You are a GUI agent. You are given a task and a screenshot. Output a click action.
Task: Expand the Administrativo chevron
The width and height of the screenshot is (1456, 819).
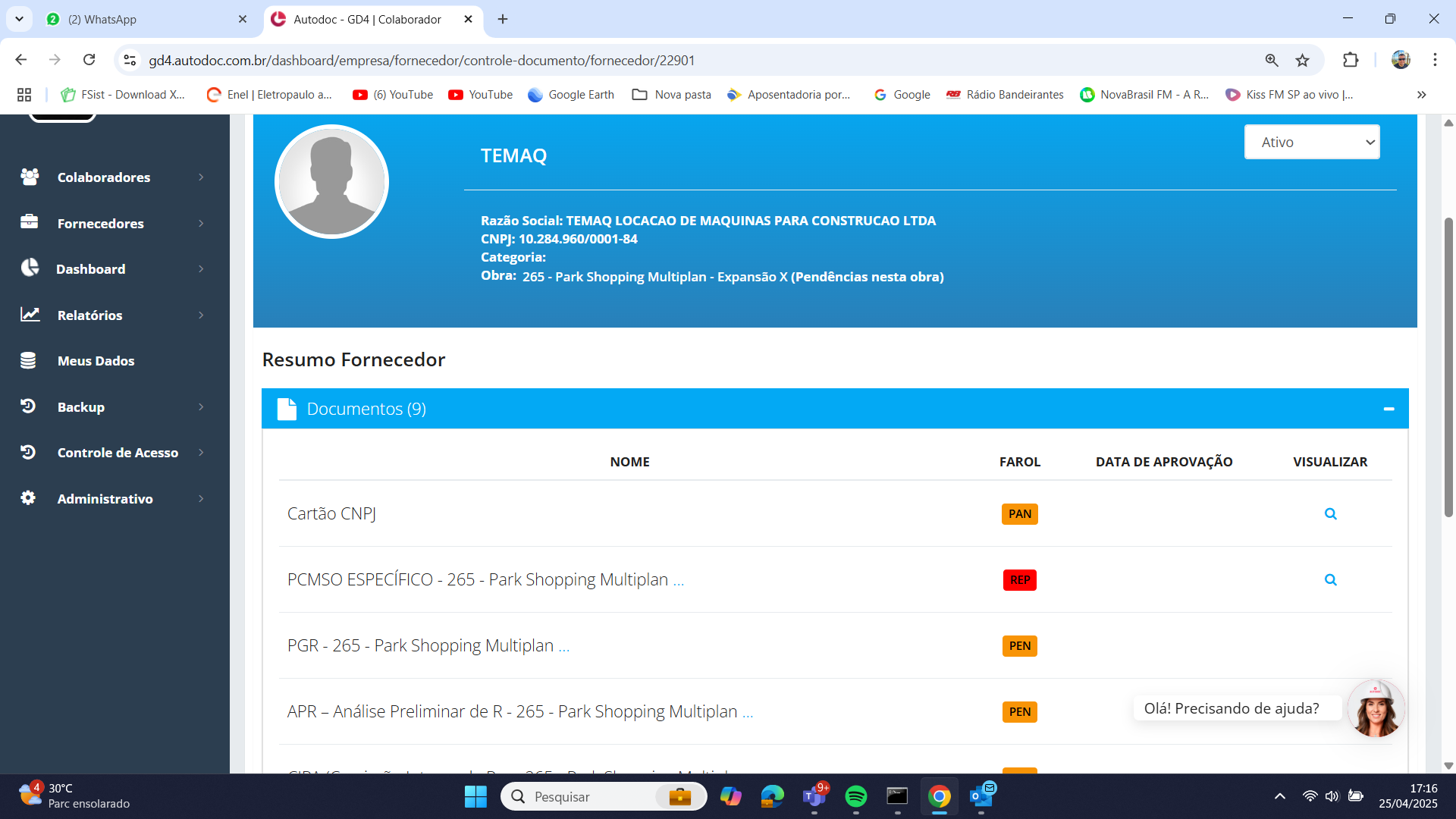coord(201,499)
